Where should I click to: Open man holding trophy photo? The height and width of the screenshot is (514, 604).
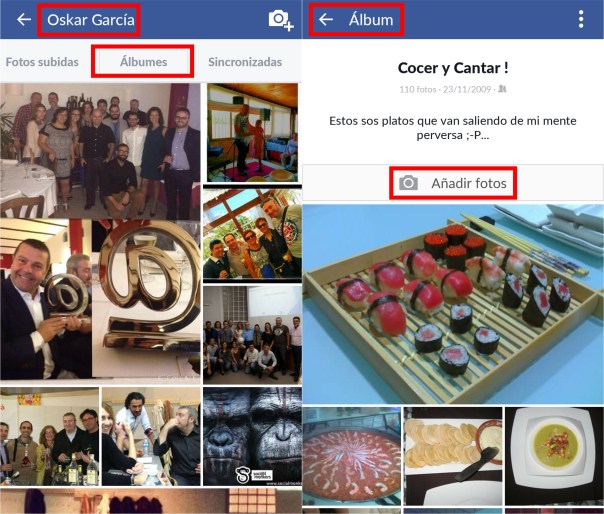click(x=46, y=299)
